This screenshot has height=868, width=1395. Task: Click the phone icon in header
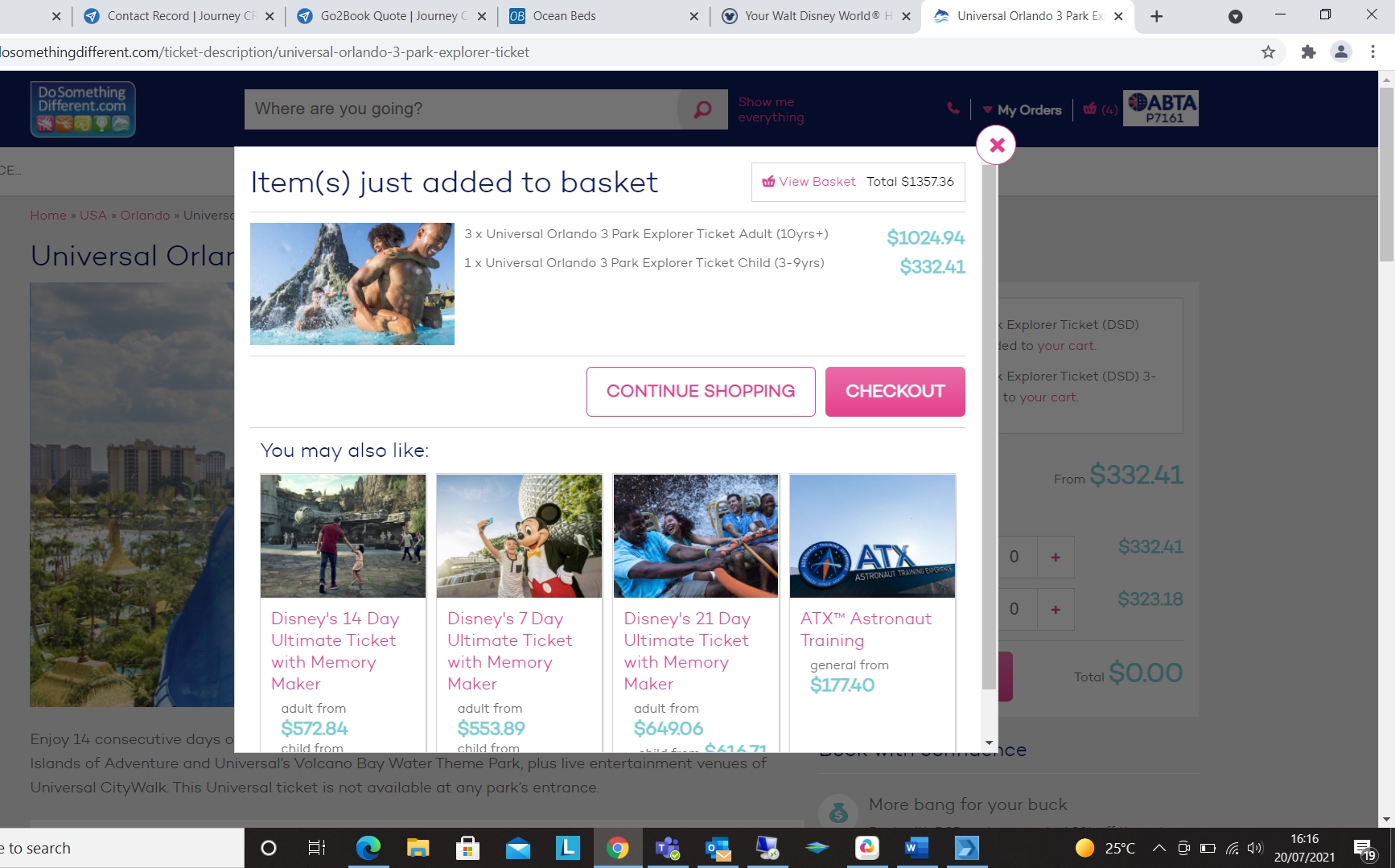(x=953, y=109)
